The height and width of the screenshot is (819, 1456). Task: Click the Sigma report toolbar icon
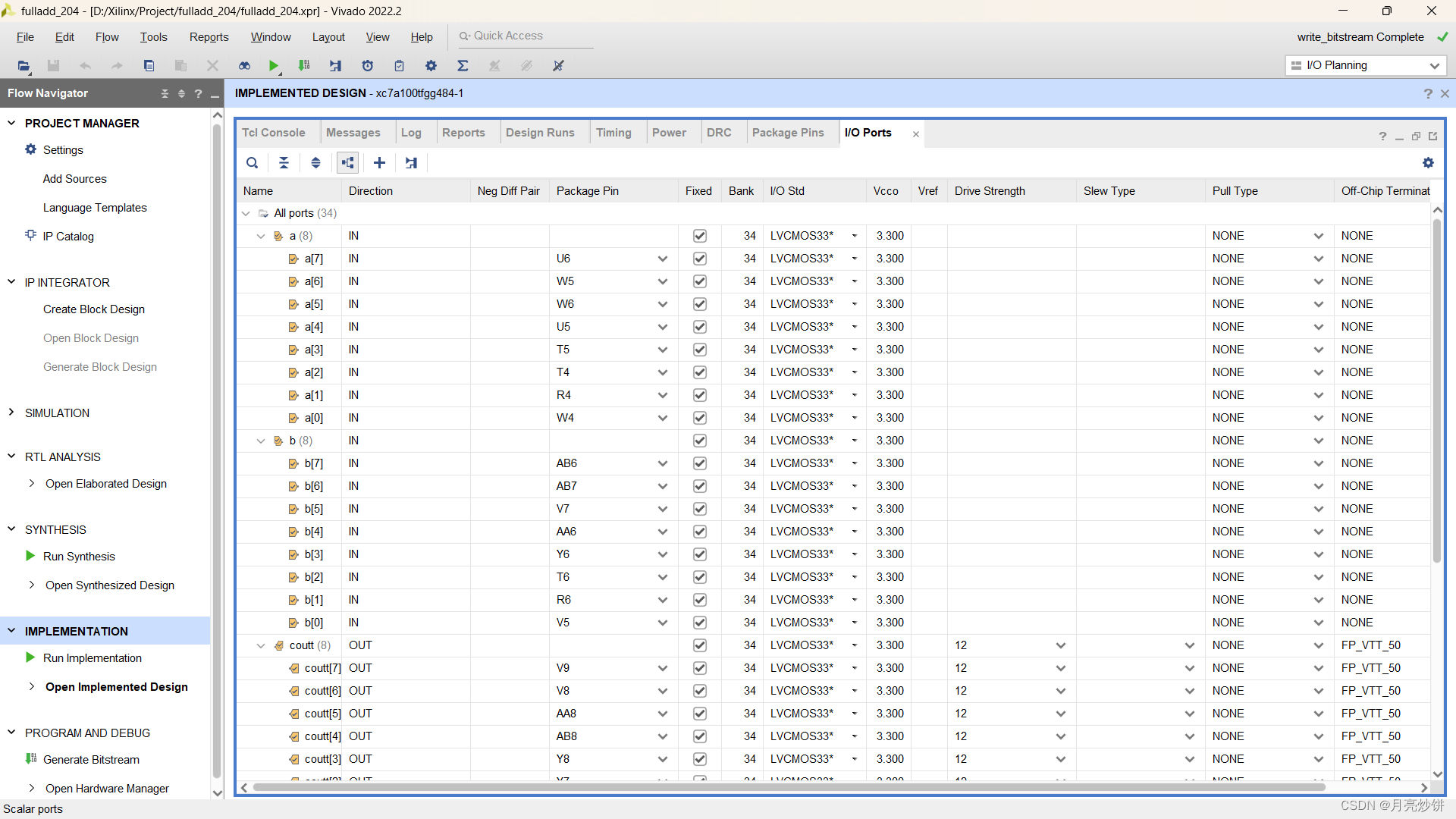pyautogui.click(x=463, y=66)
